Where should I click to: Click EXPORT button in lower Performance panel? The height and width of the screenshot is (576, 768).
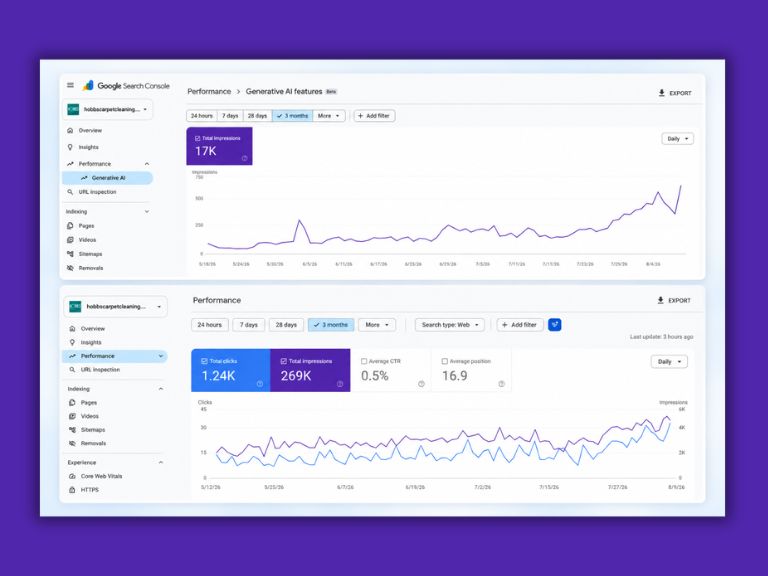point(674,300)
